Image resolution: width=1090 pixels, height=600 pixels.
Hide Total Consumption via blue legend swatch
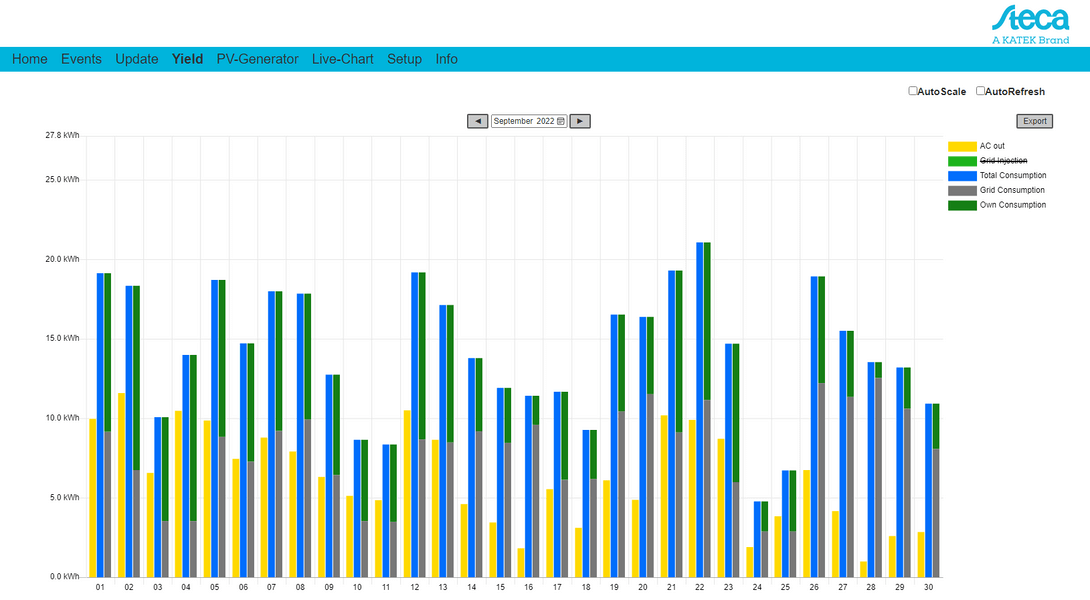[961, 176]
